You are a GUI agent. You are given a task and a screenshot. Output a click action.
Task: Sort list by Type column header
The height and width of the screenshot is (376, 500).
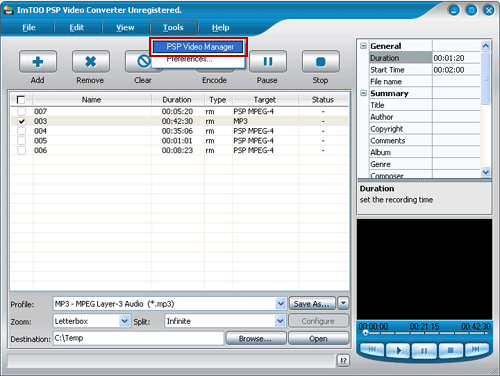218,100
